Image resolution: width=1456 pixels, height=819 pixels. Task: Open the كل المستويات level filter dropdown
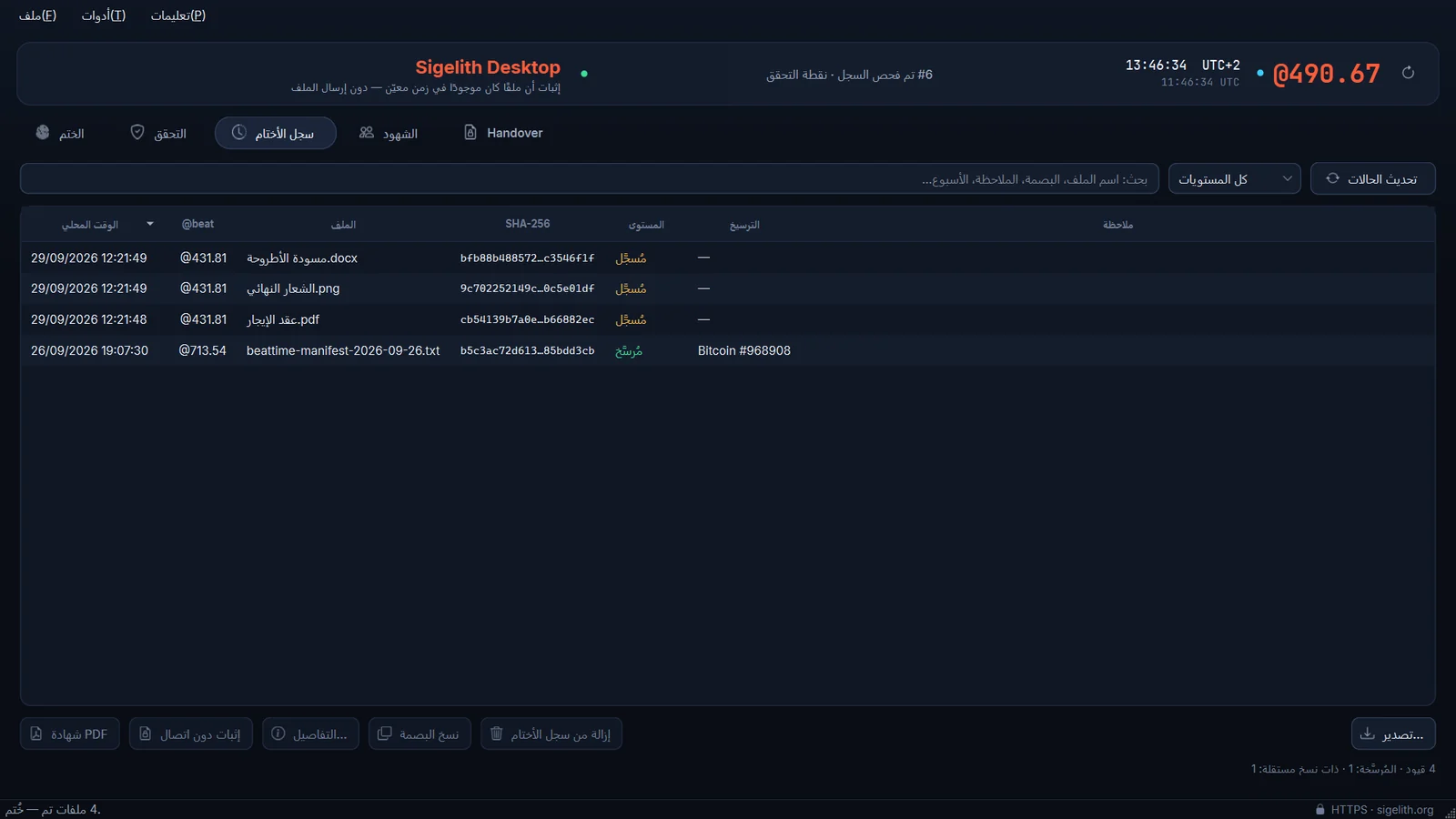(1235, 178)
